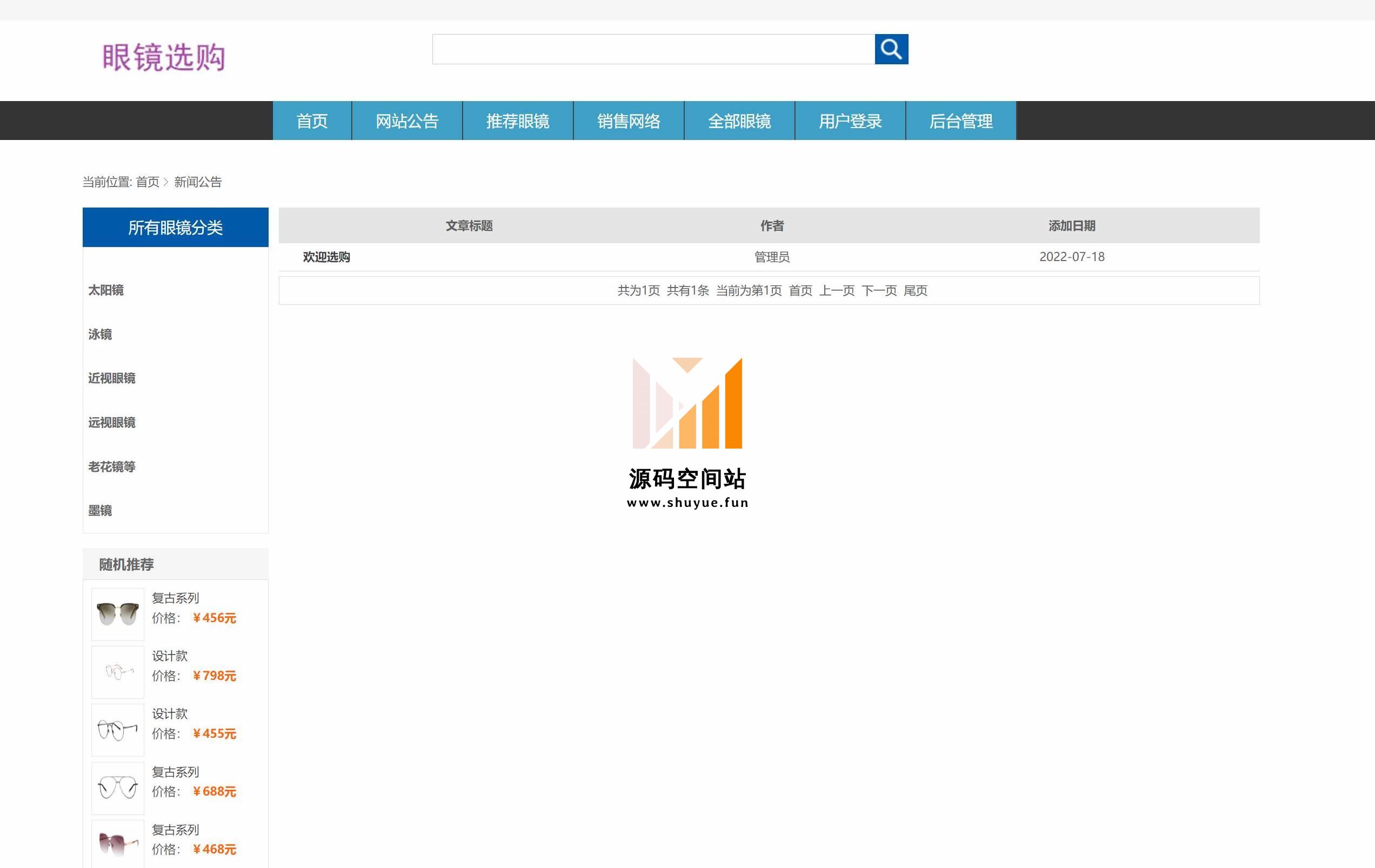Image resolution: width=1375 pixels, height=868 pixels.
Task: Click the 所有眼镜分类 sidebar header
Action: coord(175,228)
